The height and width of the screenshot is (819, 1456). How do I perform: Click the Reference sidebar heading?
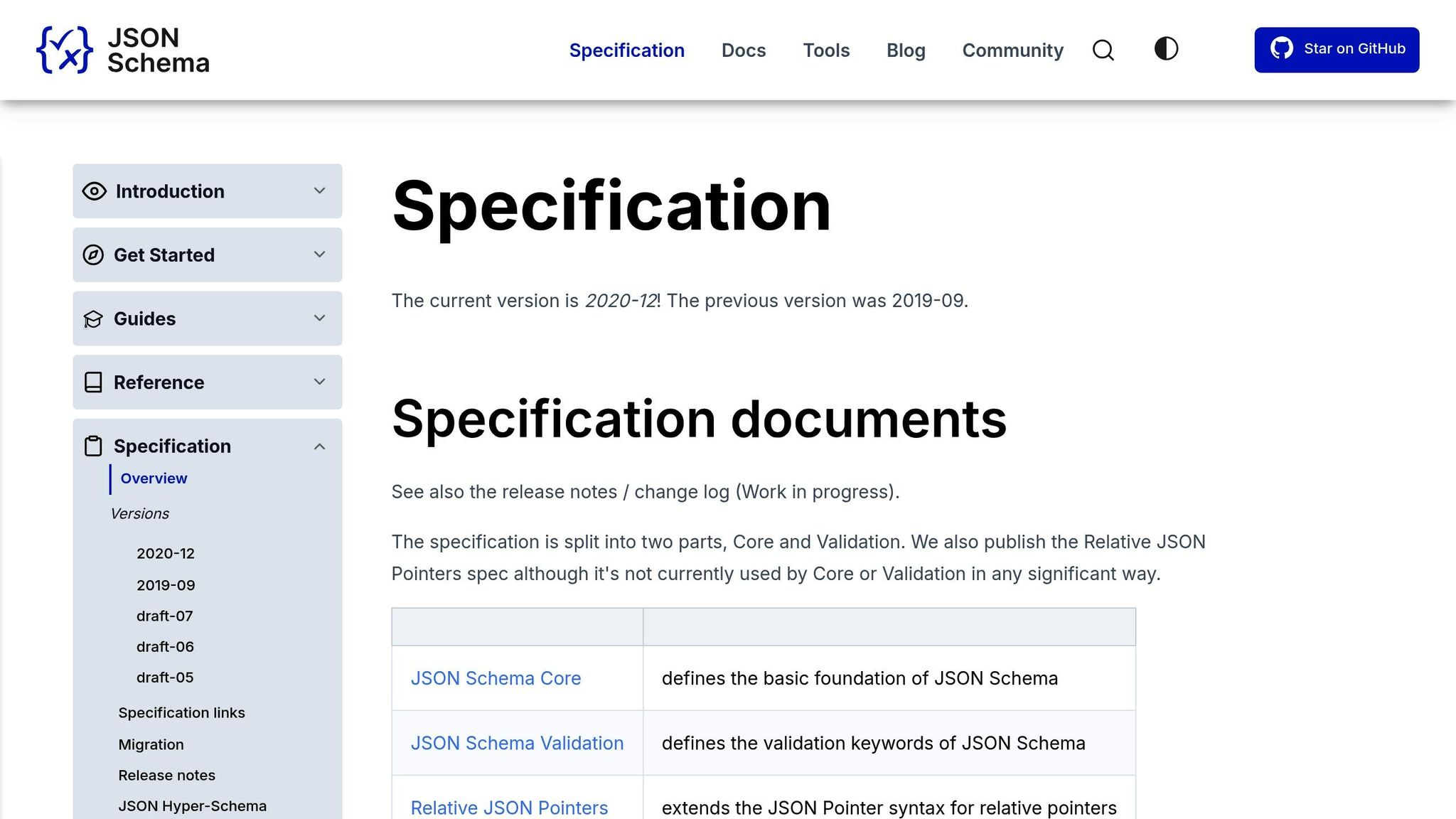pyautogui.click(x=159, y=382)
